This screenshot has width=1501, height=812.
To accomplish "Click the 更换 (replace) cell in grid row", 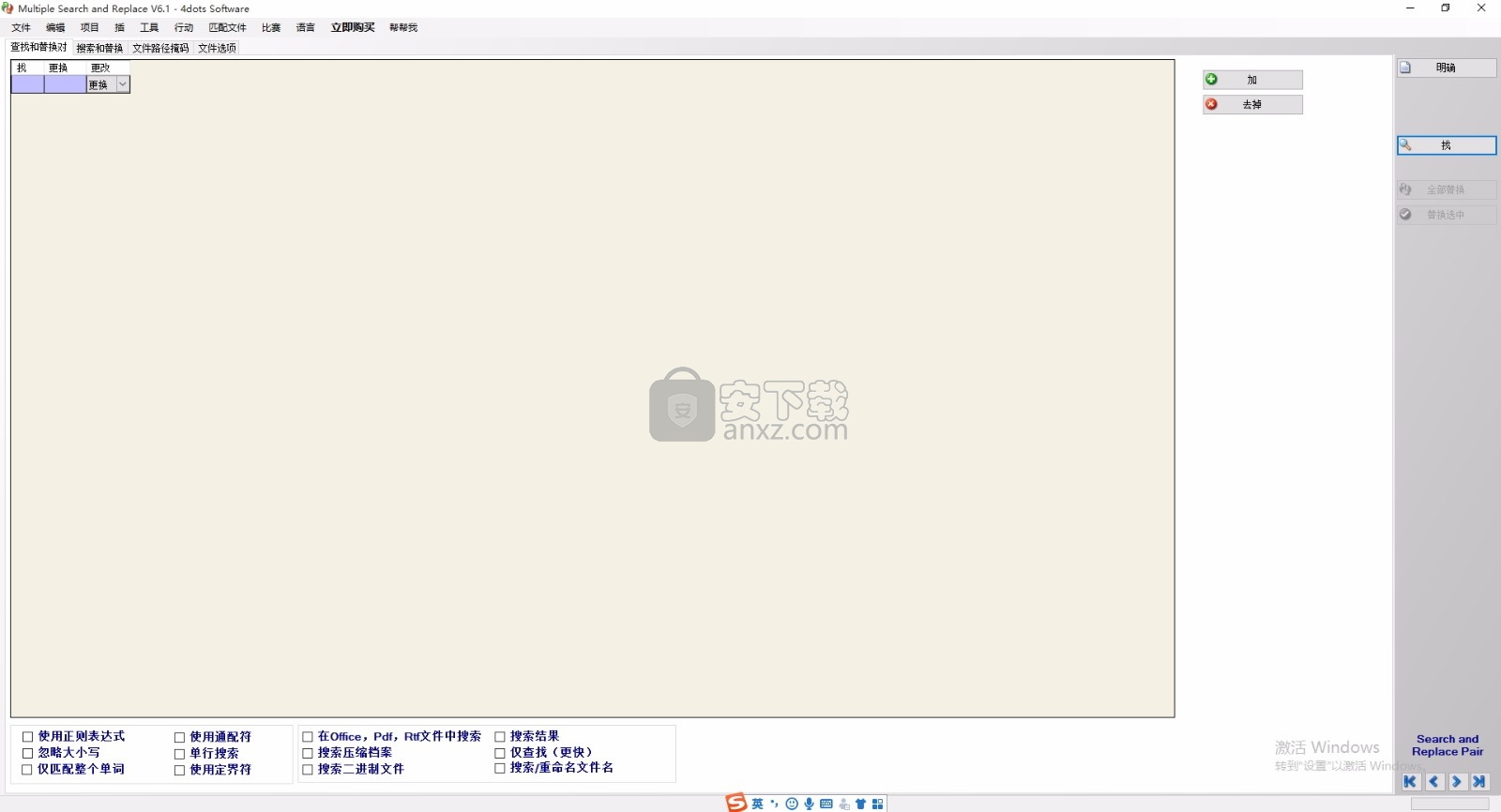I will [65, 84].
